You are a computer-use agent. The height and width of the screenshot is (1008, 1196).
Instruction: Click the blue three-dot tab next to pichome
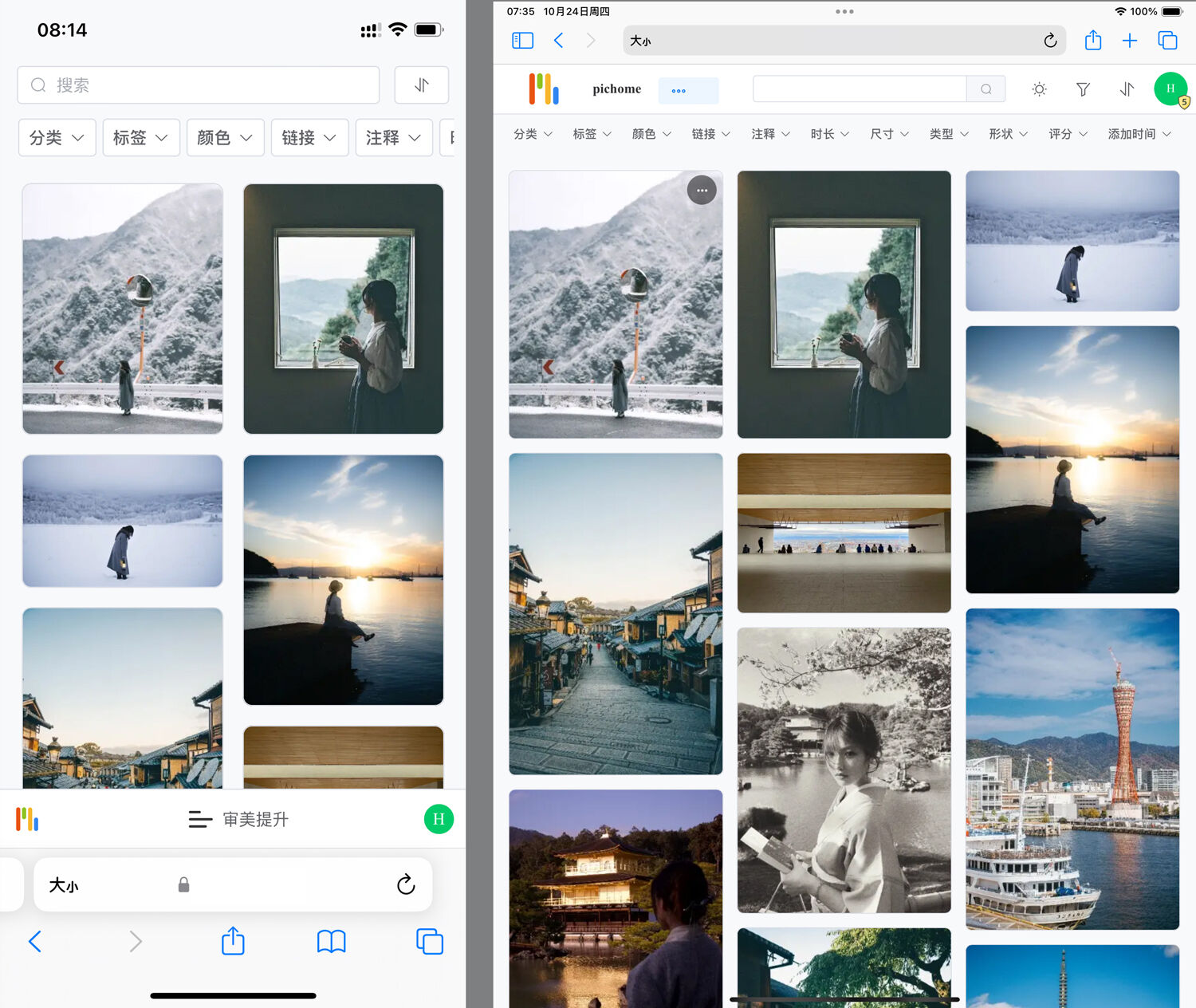(x=688, y=90)
